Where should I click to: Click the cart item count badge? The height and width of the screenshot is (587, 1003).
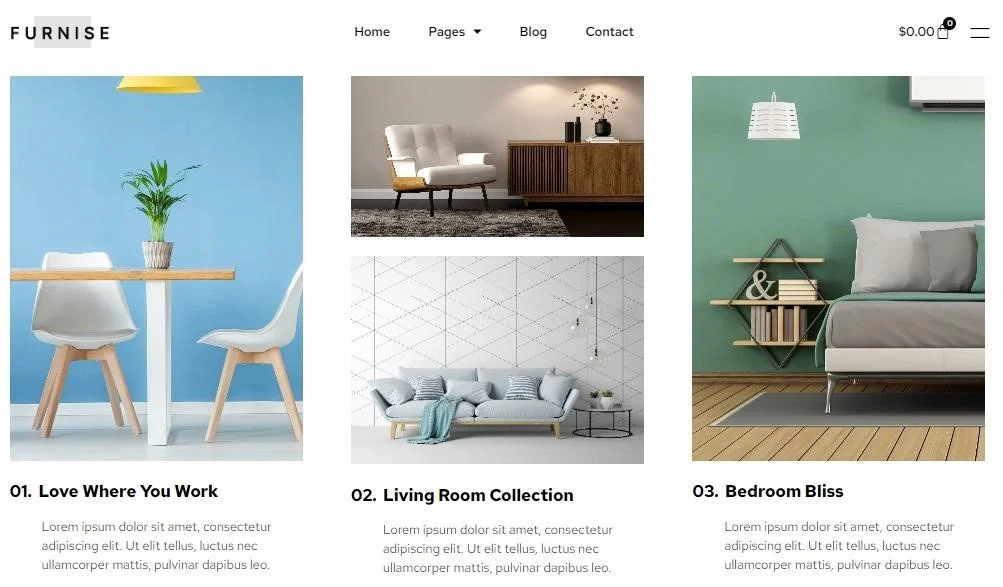[x=950, y=24]
